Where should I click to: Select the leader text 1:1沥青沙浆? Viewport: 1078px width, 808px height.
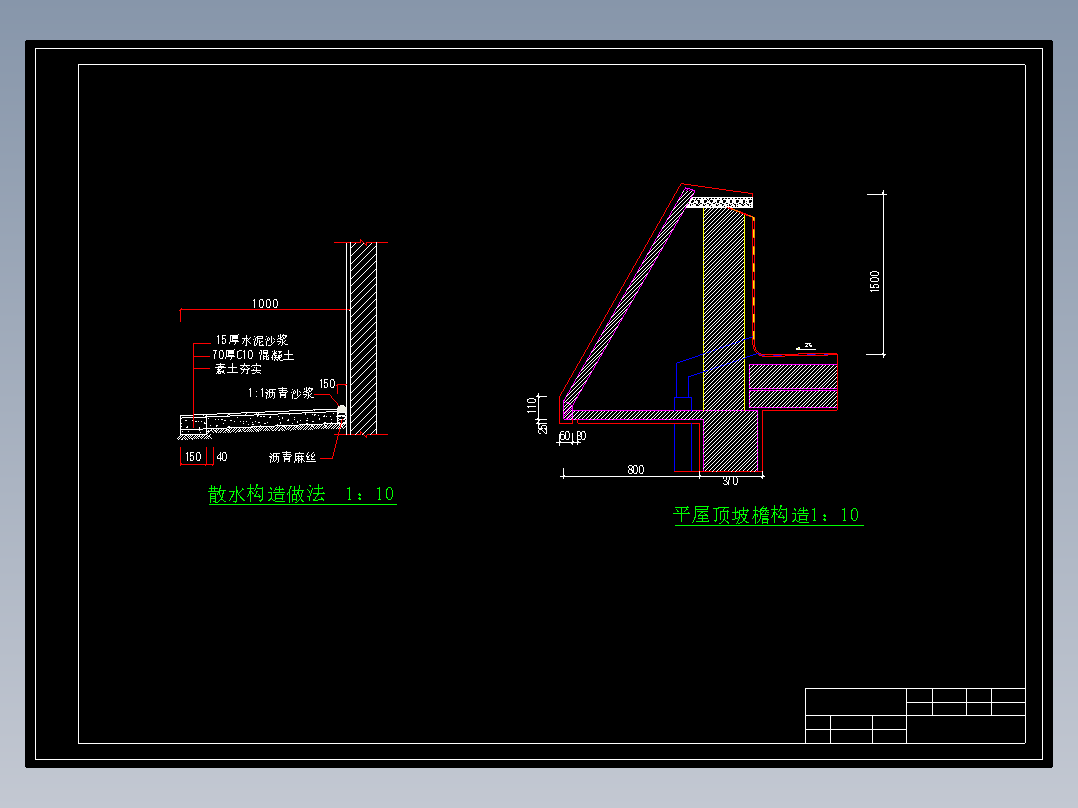(281, 393)
